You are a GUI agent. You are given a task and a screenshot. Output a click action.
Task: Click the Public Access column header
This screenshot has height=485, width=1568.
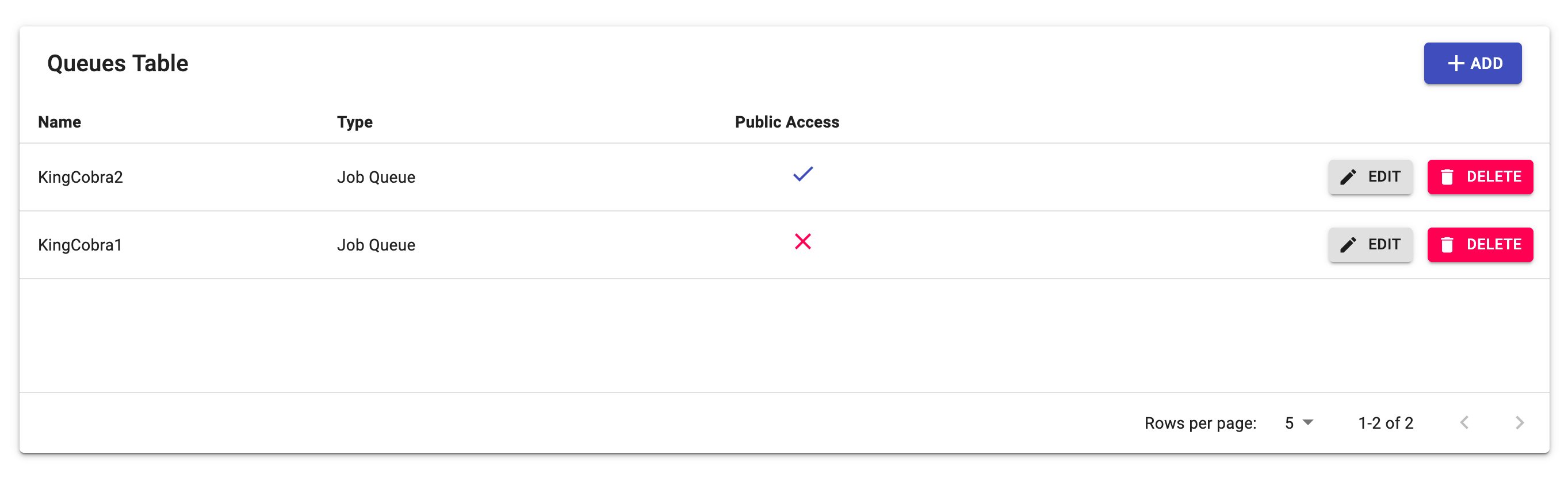pos(786,122)
